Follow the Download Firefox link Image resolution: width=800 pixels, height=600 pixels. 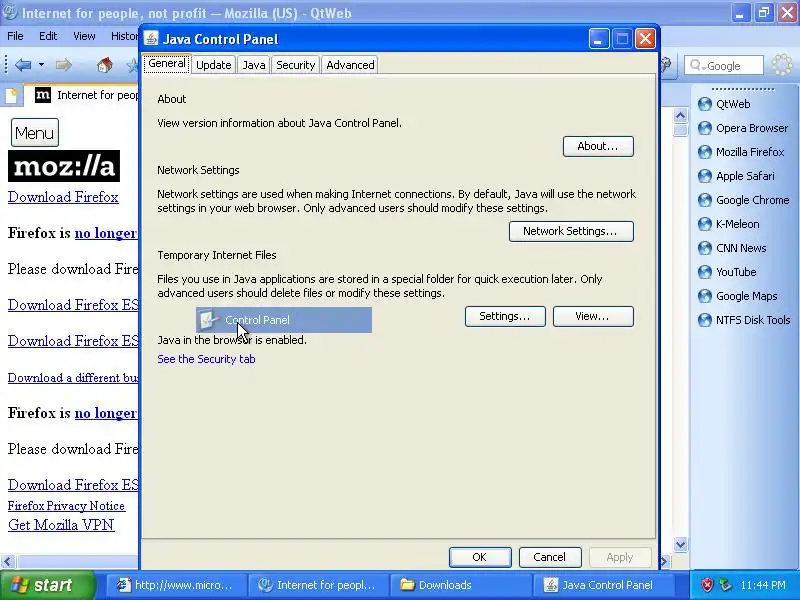tap(63, 197)
